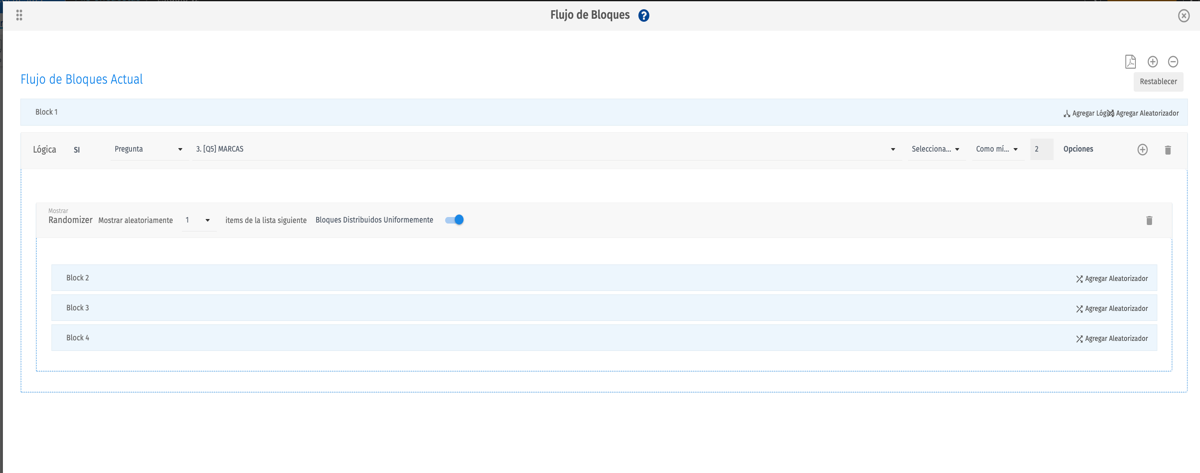Click the options count field showing 2
This screenshot has height=473, width=1200.
pyautogui.click(x=1041, y=149)
